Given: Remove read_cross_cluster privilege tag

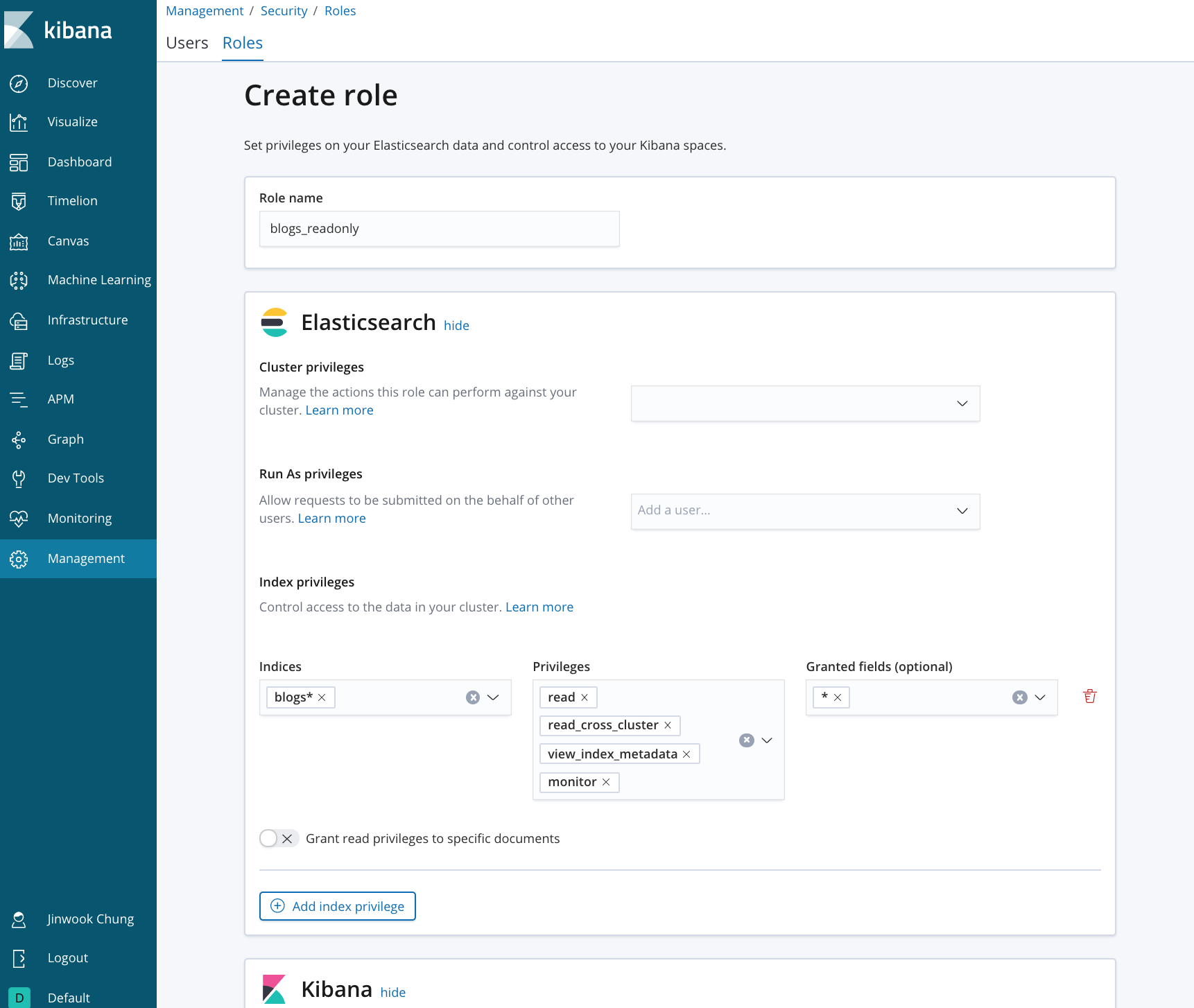Looking at the screenshot, I should (668, 725).
